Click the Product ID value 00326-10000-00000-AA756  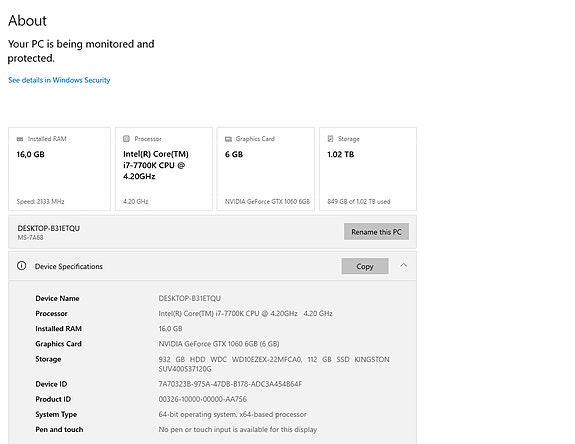[x=202, y=399]
